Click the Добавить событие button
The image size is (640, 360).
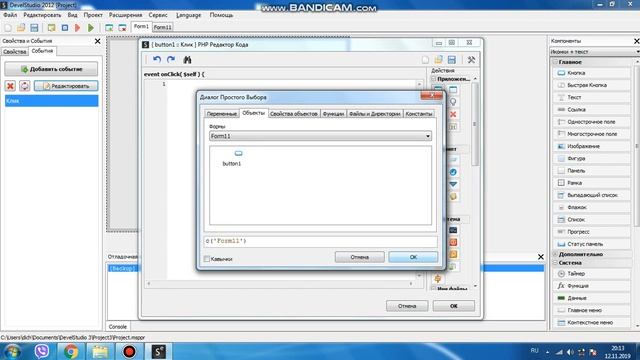coord(51,69)
